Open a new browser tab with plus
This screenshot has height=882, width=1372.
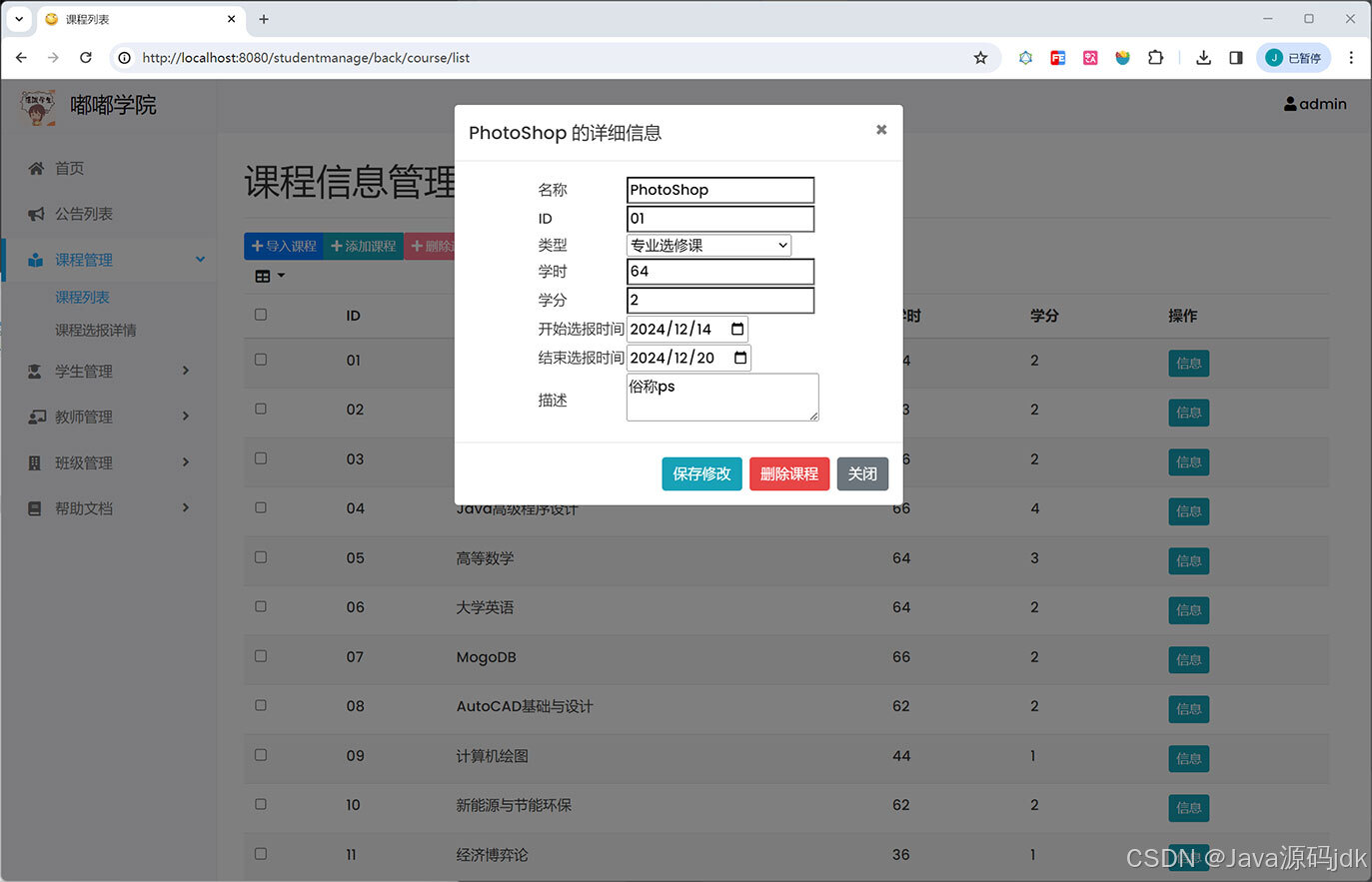click(264, 19)
